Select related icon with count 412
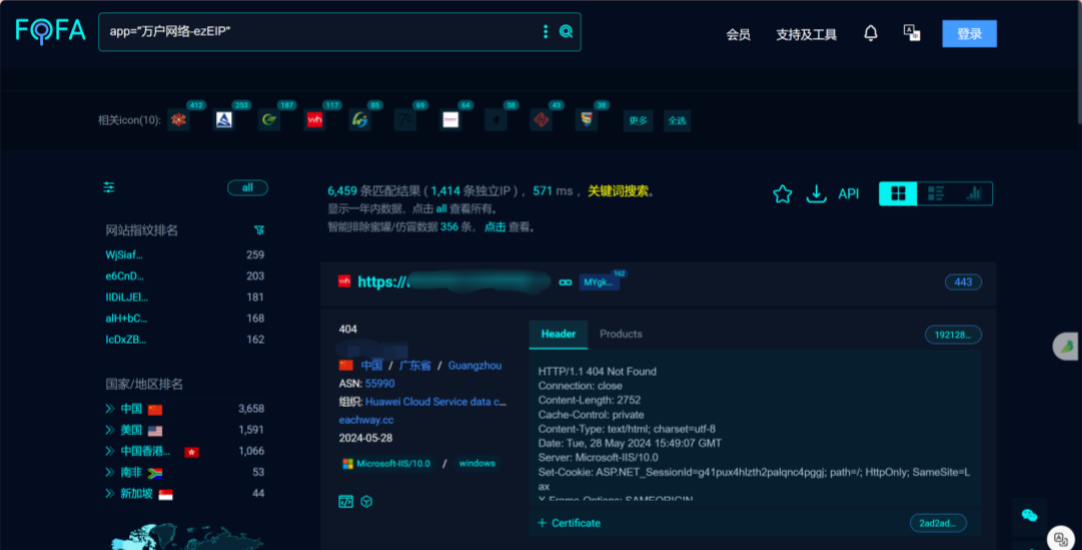The image size is (1082, 550). (x=179, y=120)
